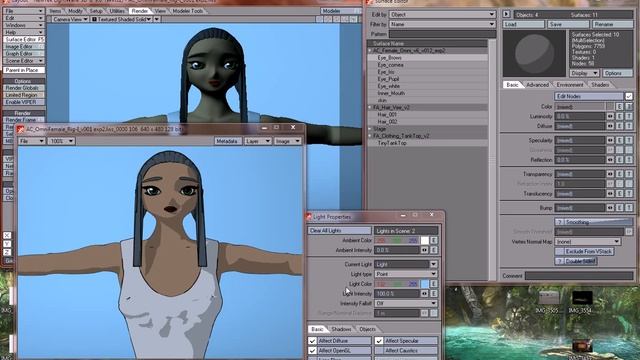
Task: Open the Textured Shaded Solid dropdown
Action: 121,19
